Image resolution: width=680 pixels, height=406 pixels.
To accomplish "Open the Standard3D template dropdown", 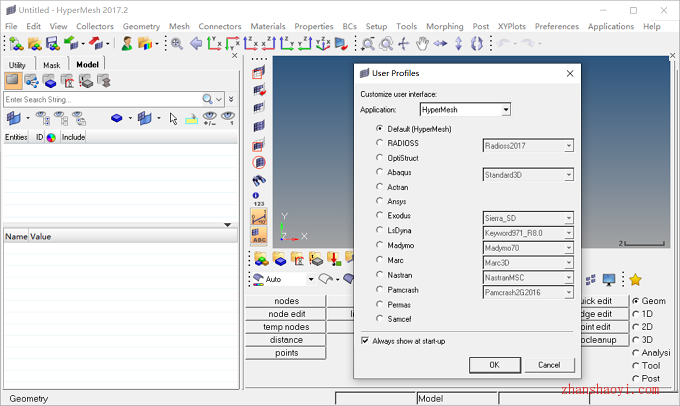I will pos(528,175).
